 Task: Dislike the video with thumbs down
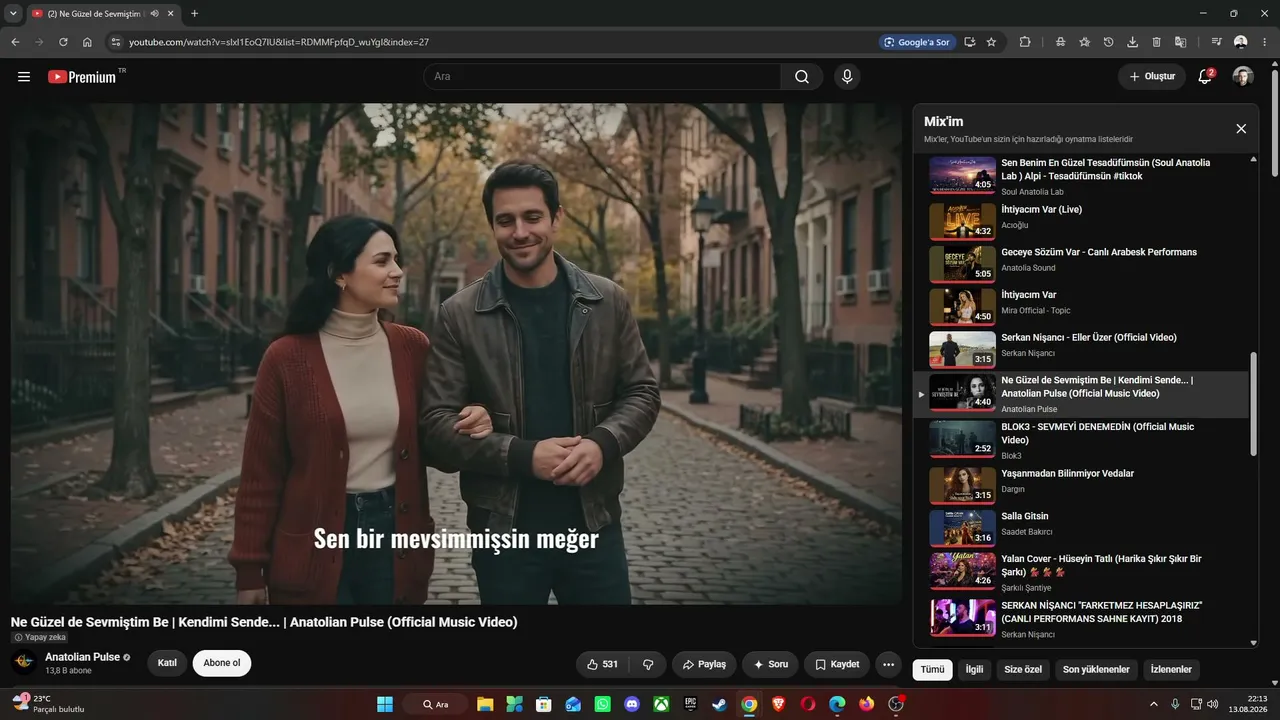[648, 664]
